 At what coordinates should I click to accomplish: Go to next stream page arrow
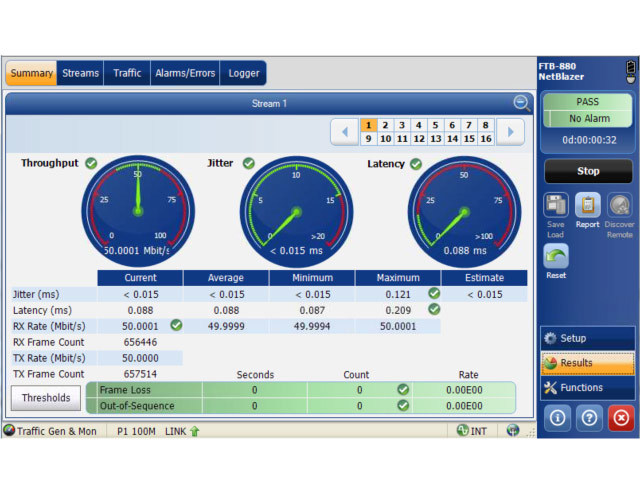tap(510, 132)
